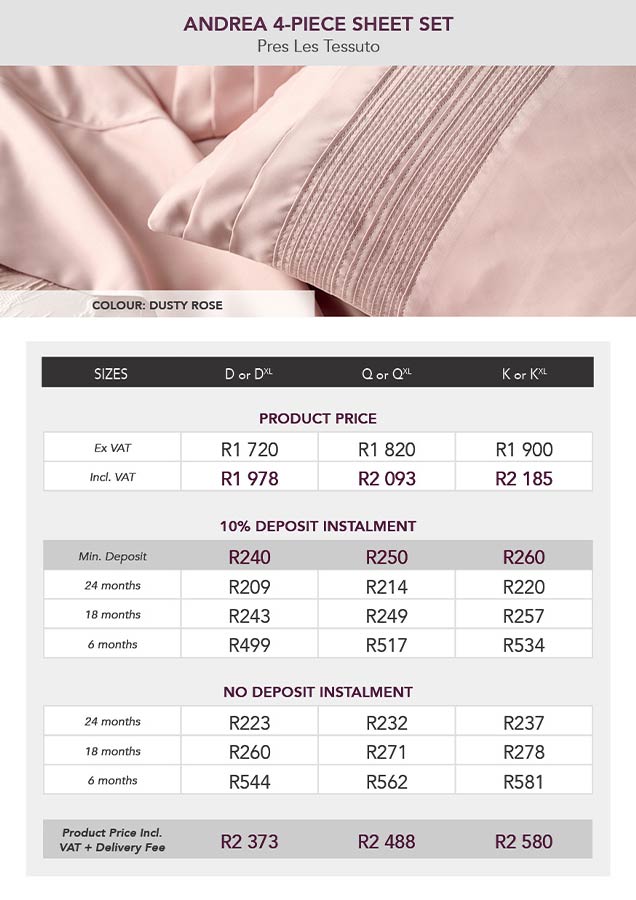
Task: Select the R534 six-month deposit instalment
Action: [524, 645]
